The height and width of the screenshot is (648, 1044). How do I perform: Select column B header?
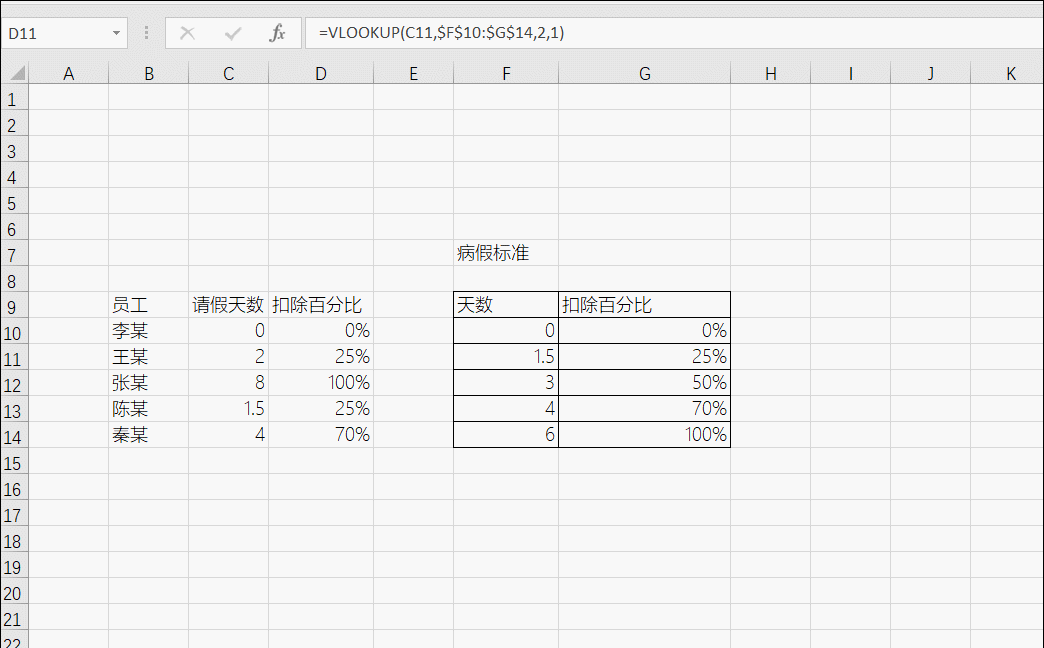[148, 73]
